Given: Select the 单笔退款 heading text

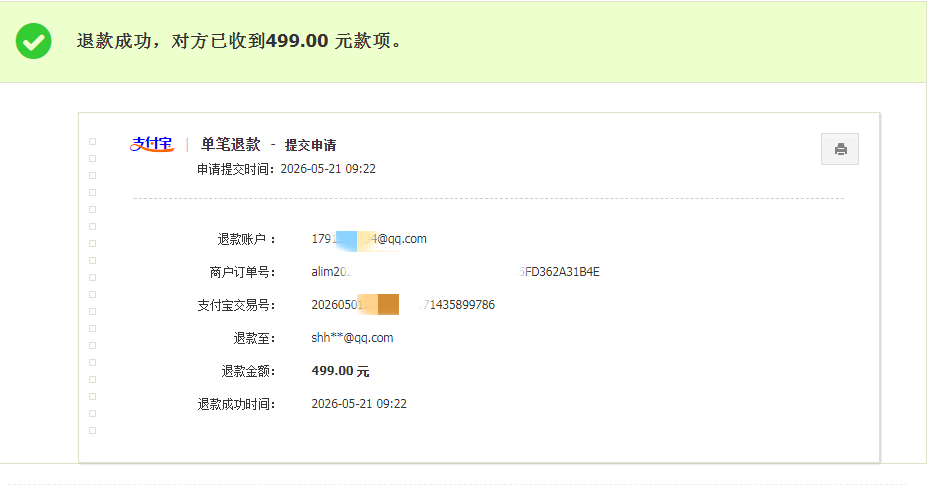Looking at the screenshot, I should pyautogui.click(x=231, y=144).
